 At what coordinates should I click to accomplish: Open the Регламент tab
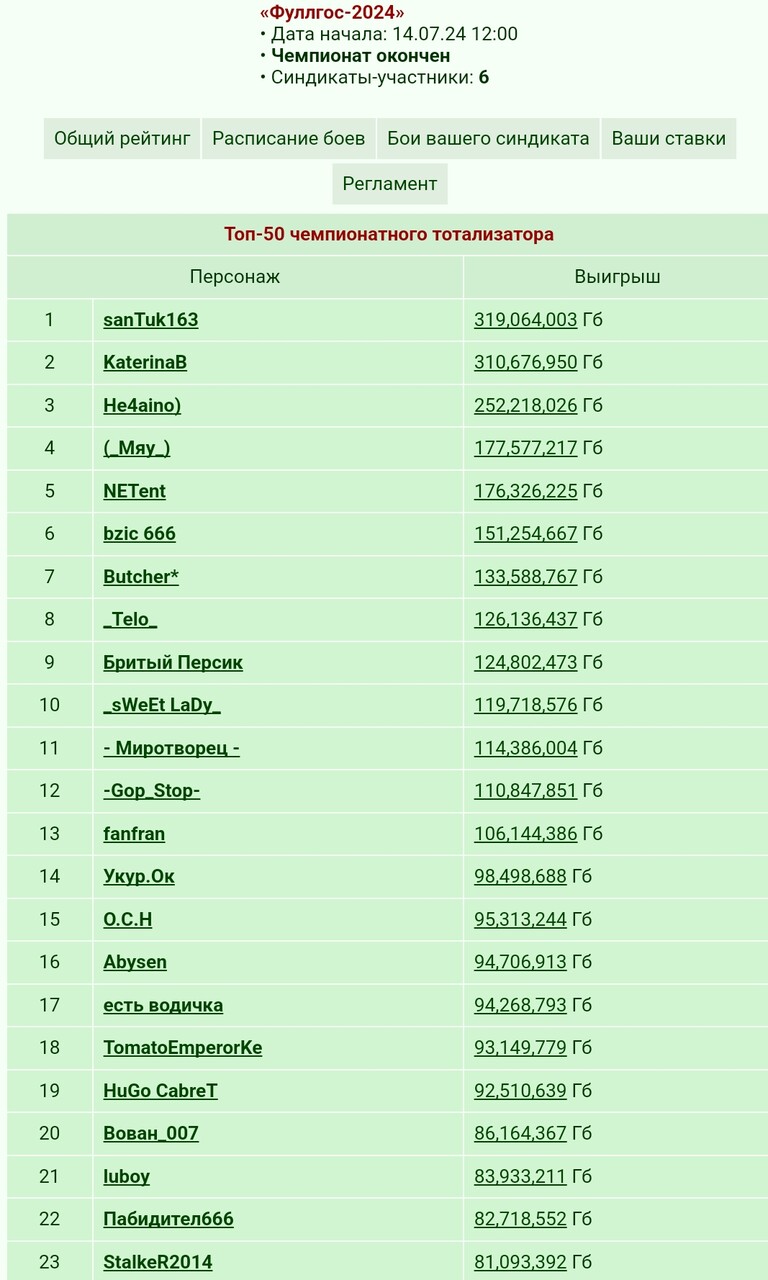coord(390,184)
